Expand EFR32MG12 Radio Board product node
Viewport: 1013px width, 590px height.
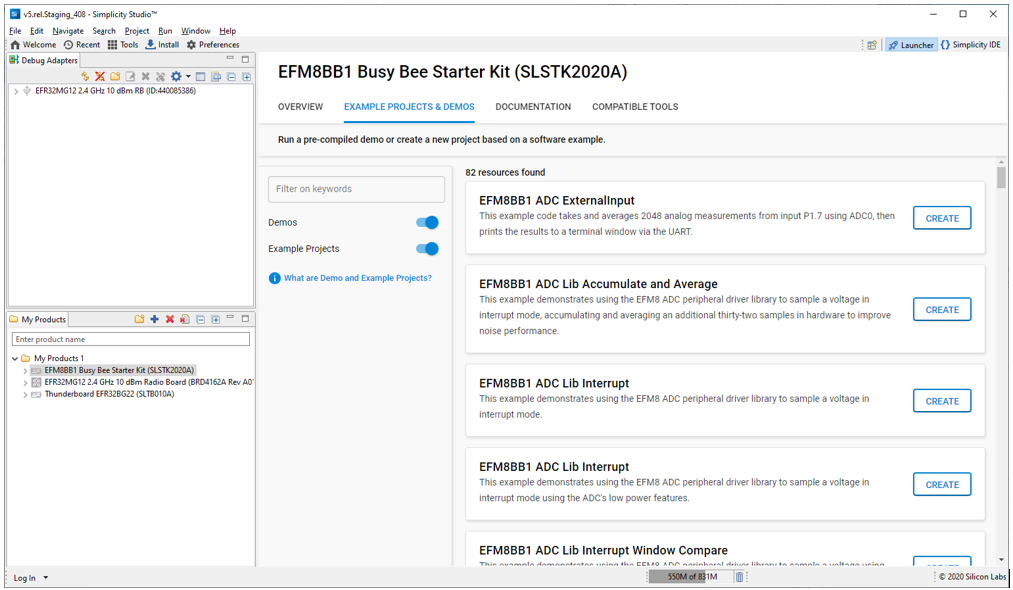[x=25, y=383]
